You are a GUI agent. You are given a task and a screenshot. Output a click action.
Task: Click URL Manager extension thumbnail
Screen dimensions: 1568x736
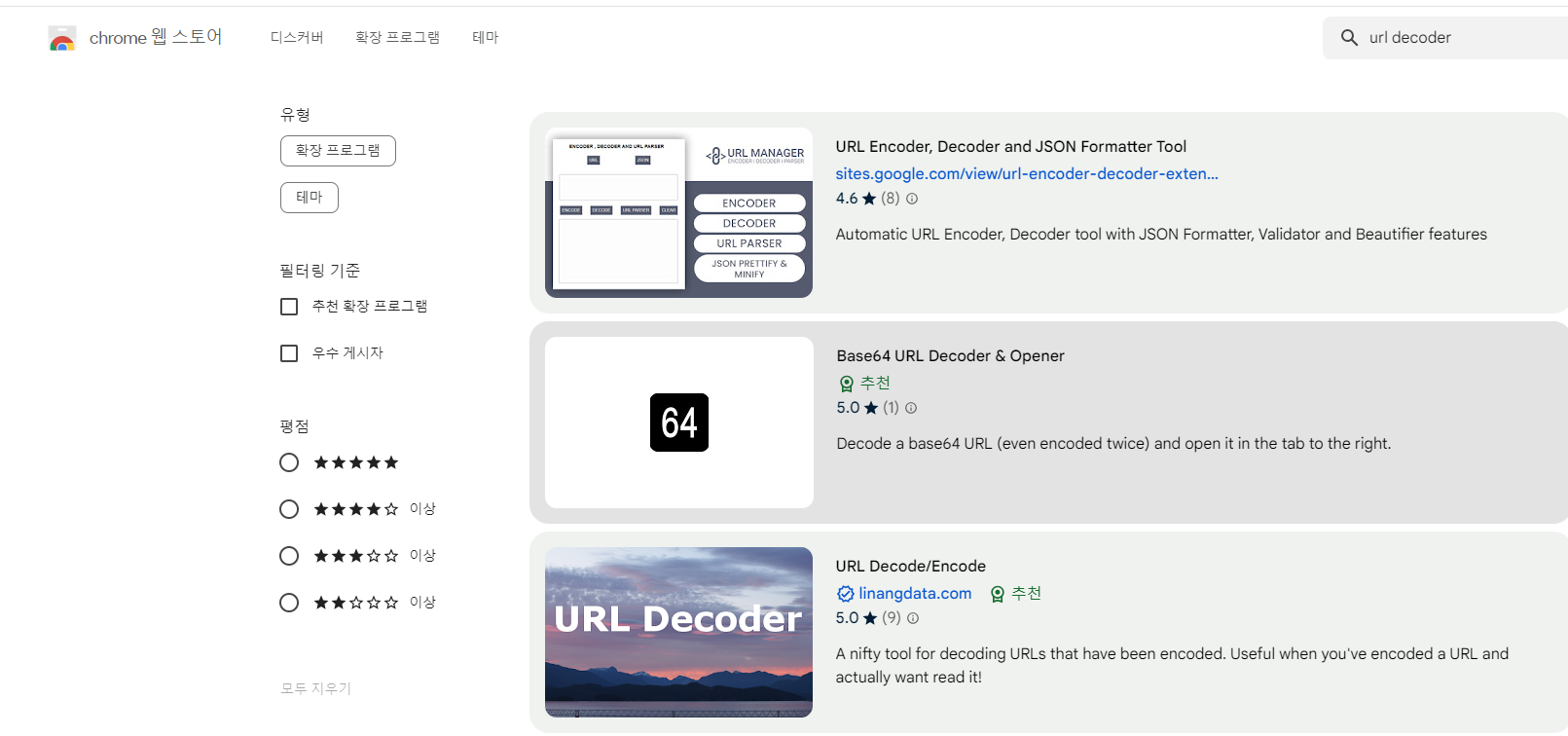coord(679,212)
